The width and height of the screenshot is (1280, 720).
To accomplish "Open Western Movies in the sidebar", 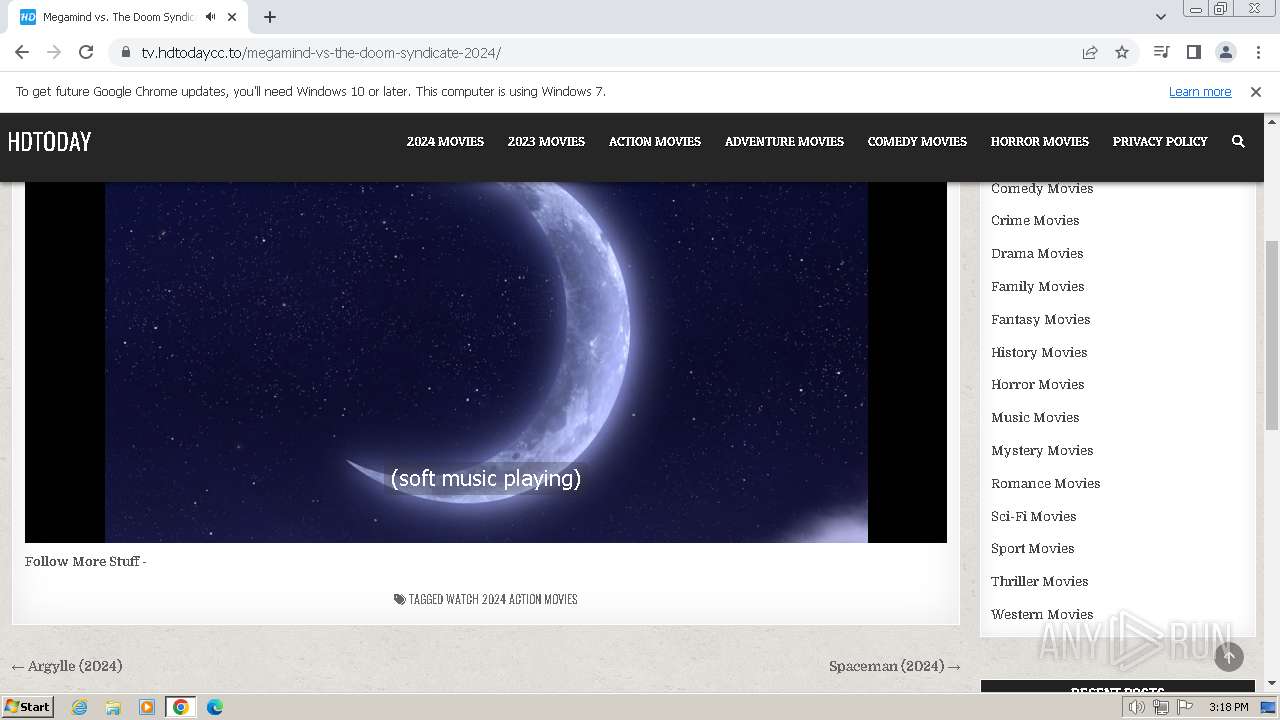I will 1042,614.
